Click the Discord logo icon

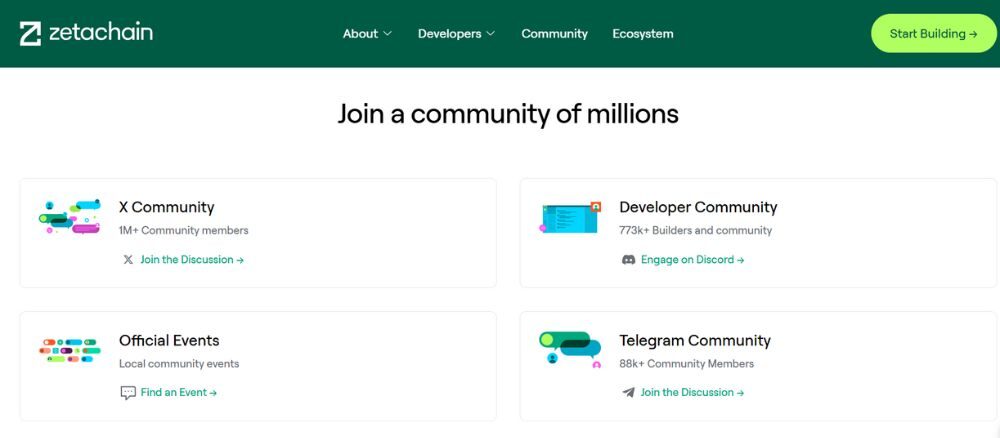coord(628,259)
